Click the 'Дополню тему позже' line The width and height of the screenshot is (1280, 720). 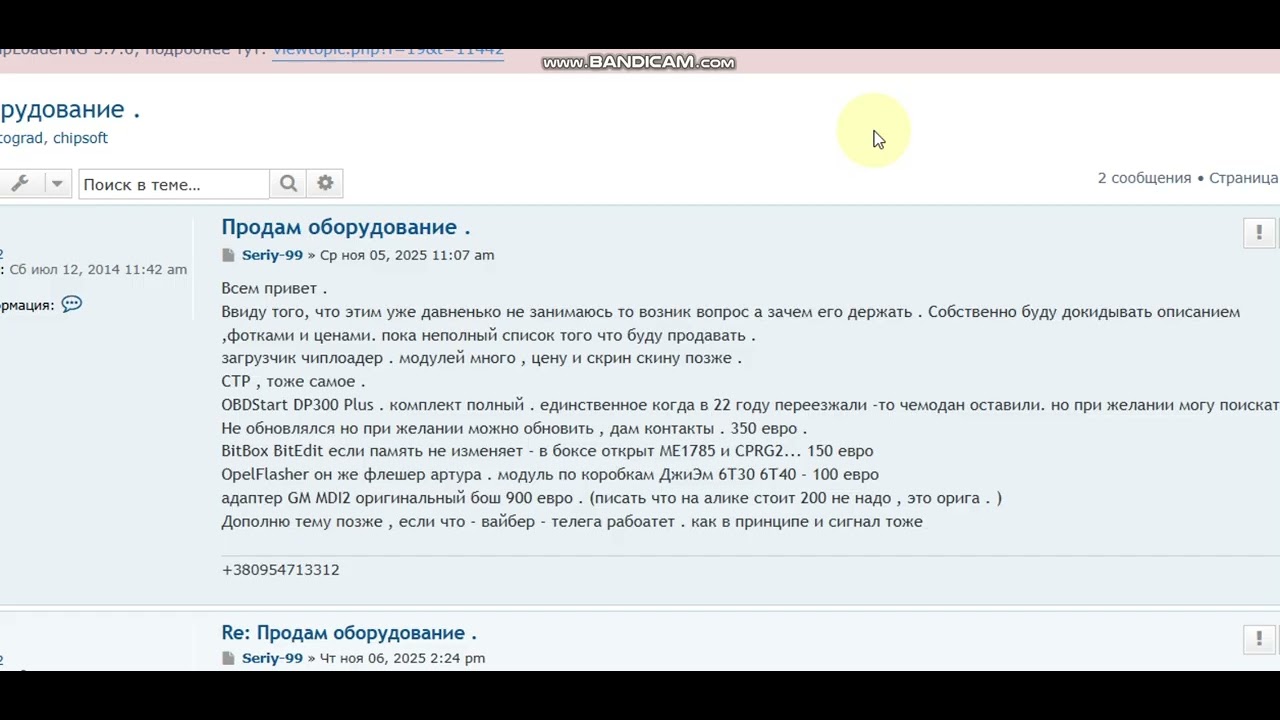[x=572, y=521]
